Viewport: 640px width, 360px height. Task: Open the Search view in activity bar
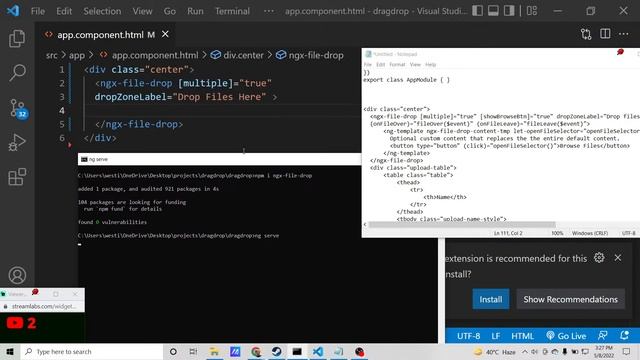pos(17,73)
